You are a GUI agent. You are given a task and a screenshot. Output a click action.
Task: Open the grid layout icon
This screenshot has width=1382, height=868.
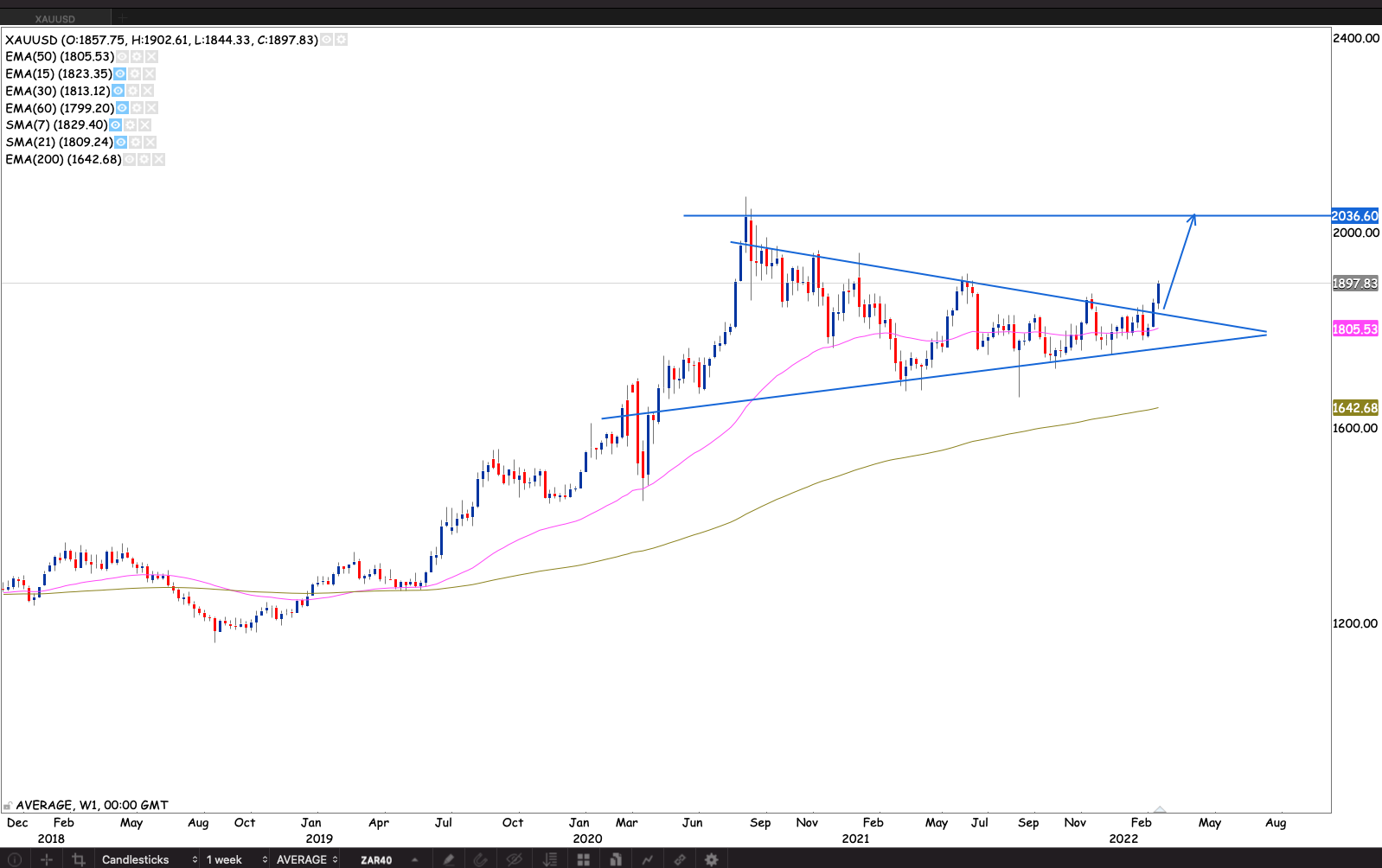[x=584, y=859]
